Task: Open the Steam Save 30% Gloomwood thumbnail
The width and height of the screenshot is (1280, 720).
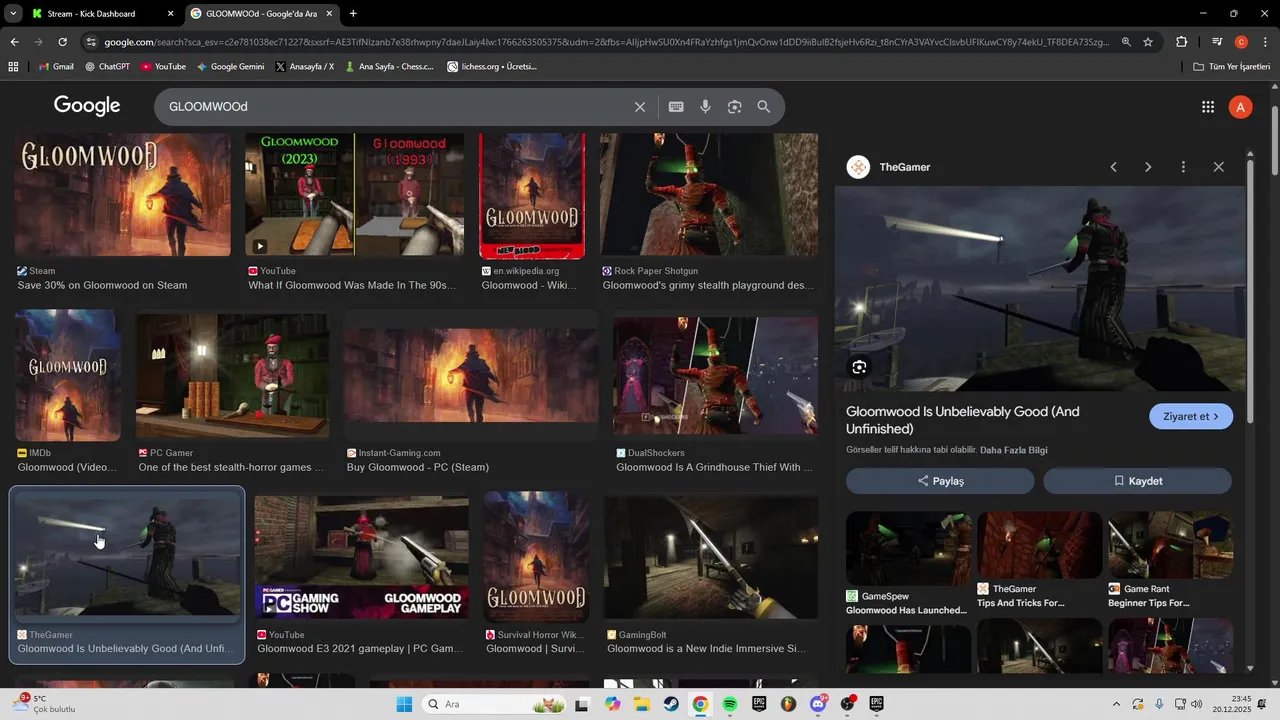Action: point(122,195)
